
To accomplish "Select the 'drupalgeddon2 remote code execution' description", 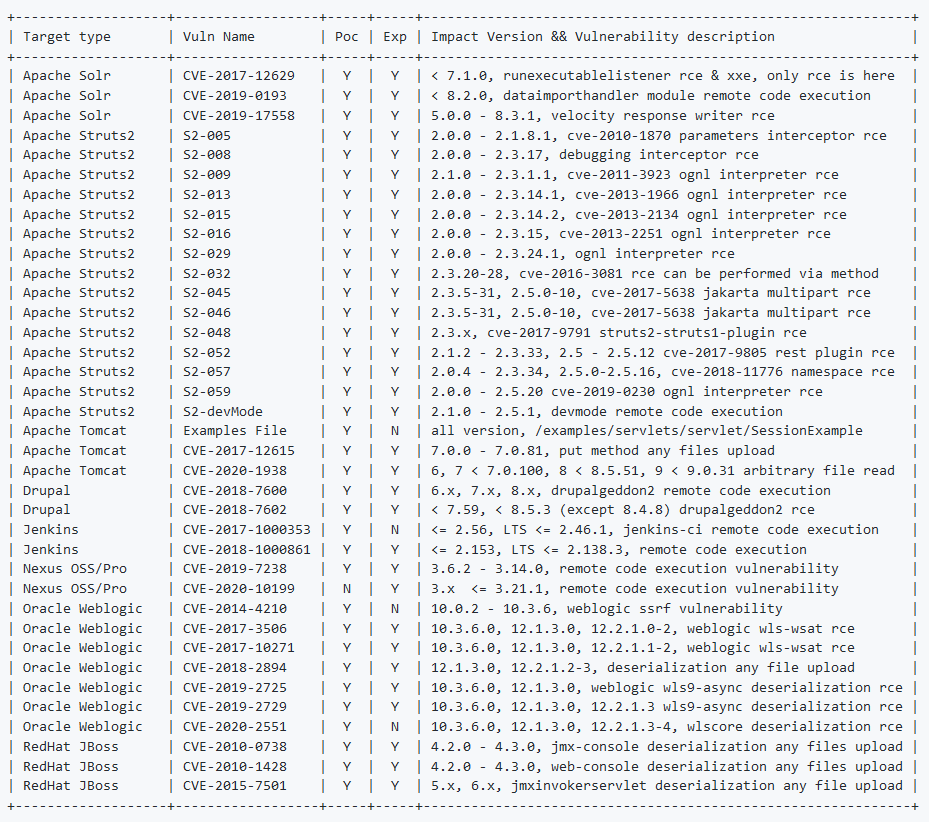I will coord(690,491).
